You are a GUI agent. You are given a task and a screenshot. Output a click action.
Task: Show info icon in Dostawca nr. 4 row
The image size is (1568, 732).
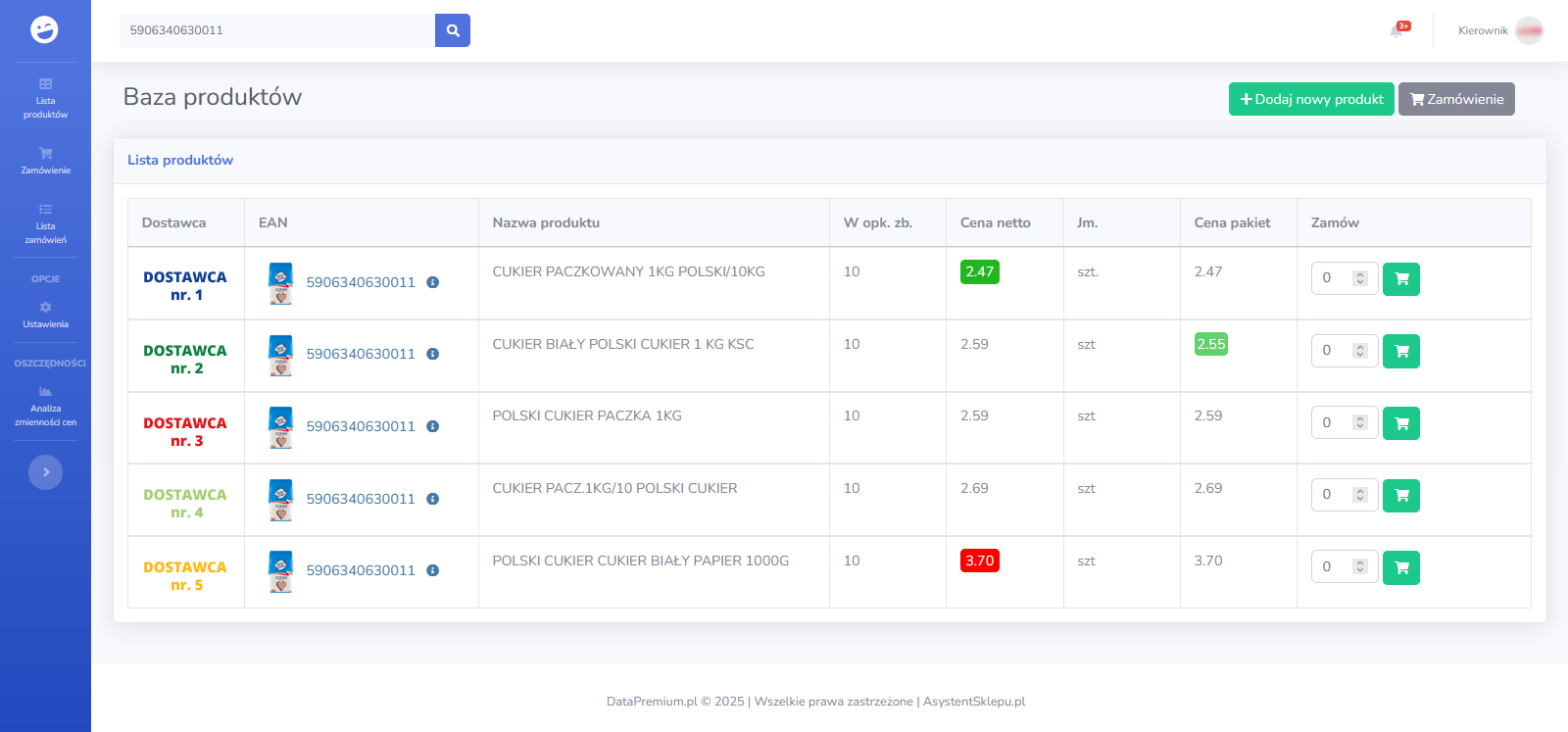[x=432, y=499]
